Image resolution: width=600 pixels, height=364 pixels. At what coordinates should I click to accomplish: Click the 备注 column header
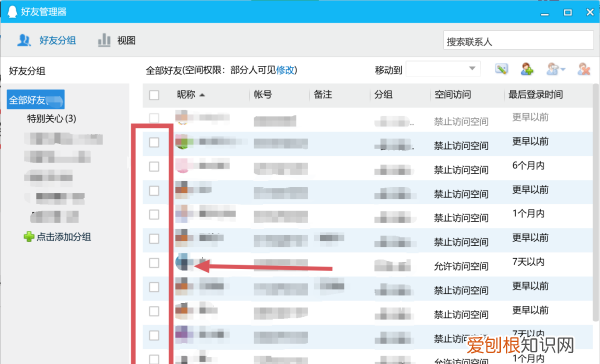[323, 95]
